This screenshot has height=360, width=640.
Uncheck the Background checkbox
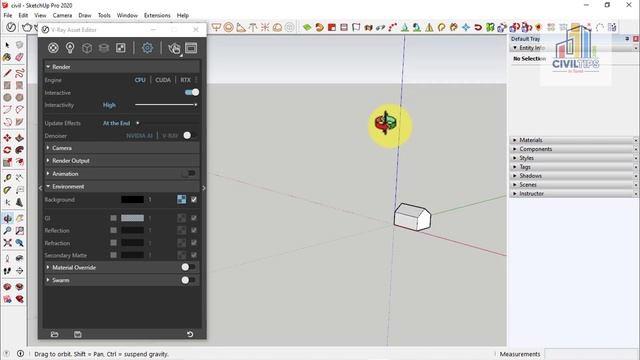coord(194,200)
